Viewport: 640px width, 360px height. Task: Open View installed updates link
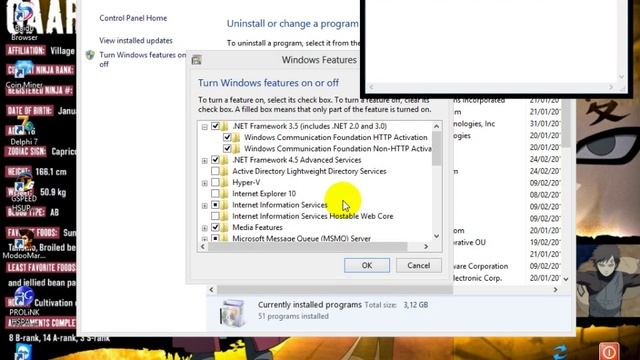point(136,40)
